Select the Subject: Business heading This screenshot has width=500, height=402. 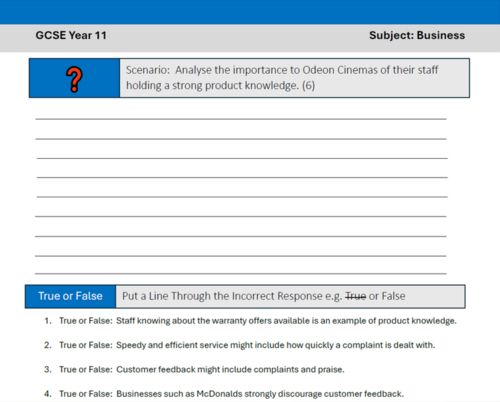pyautogui.click(x=417, y=35)
